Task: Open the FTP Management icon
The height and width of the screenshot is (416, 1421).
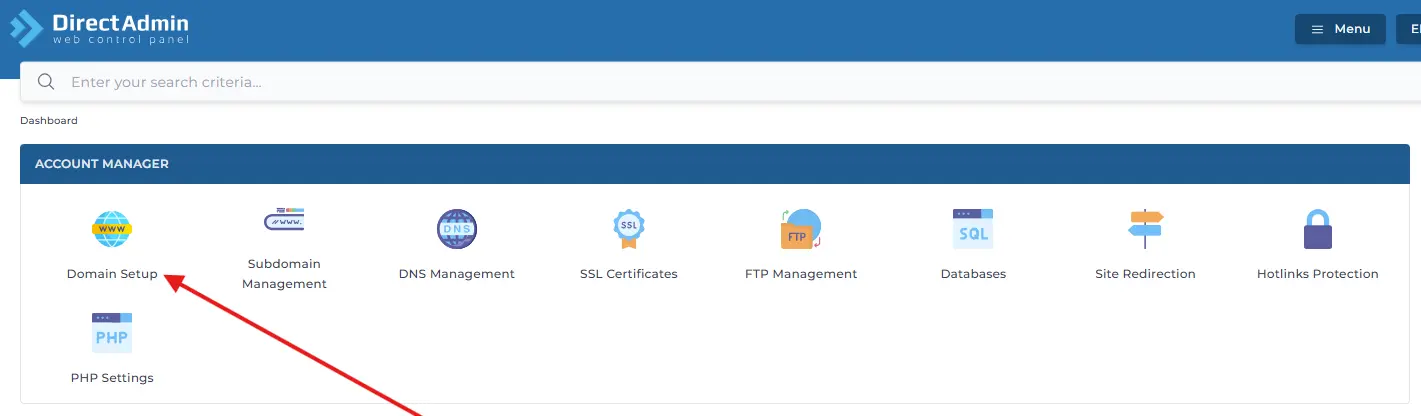Action: (801, 229)
